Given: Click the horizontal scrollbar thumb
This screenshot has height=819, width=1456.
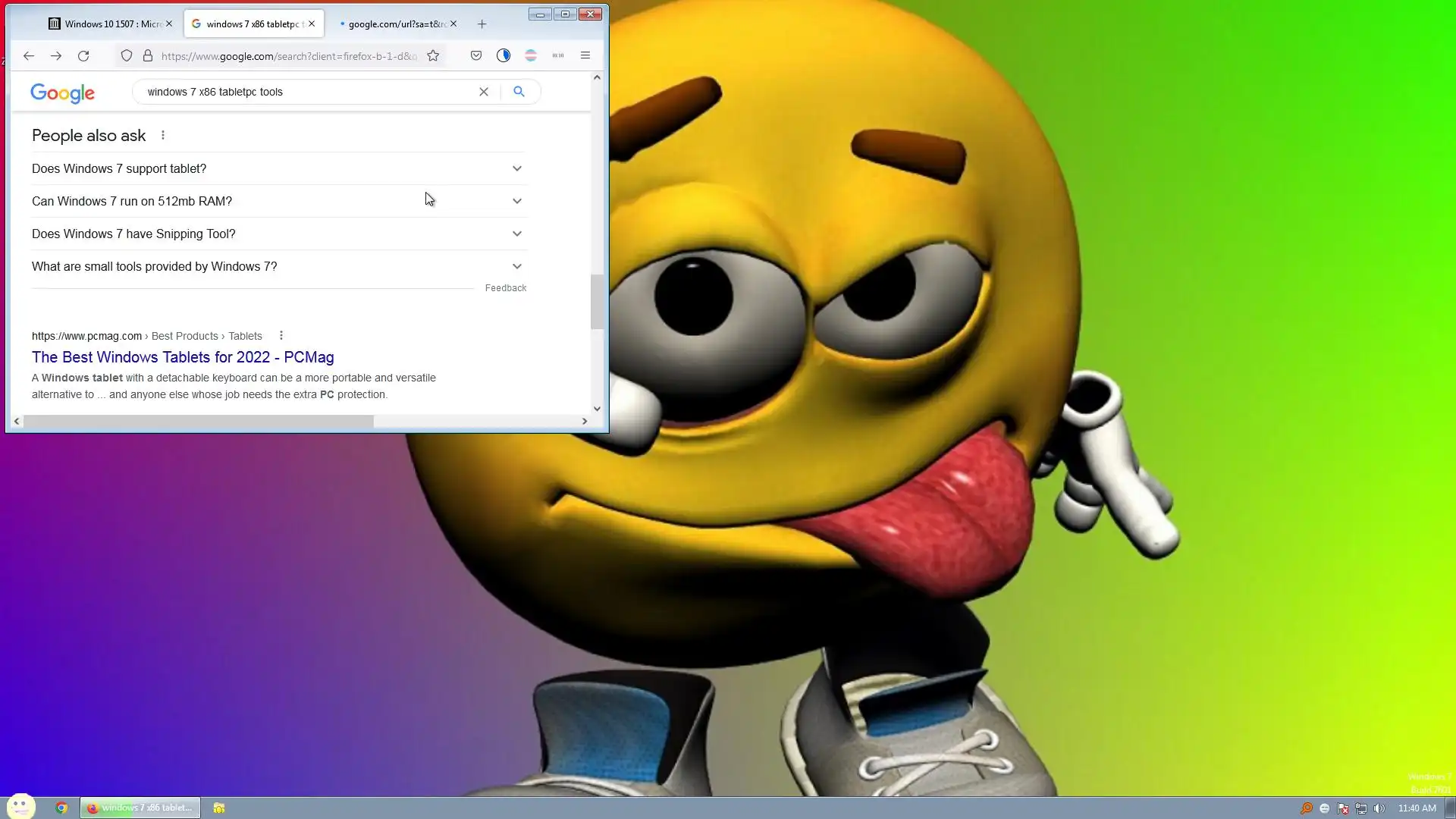Looking at the screenshot, I should pyautogui.click(x=198, y=421).
